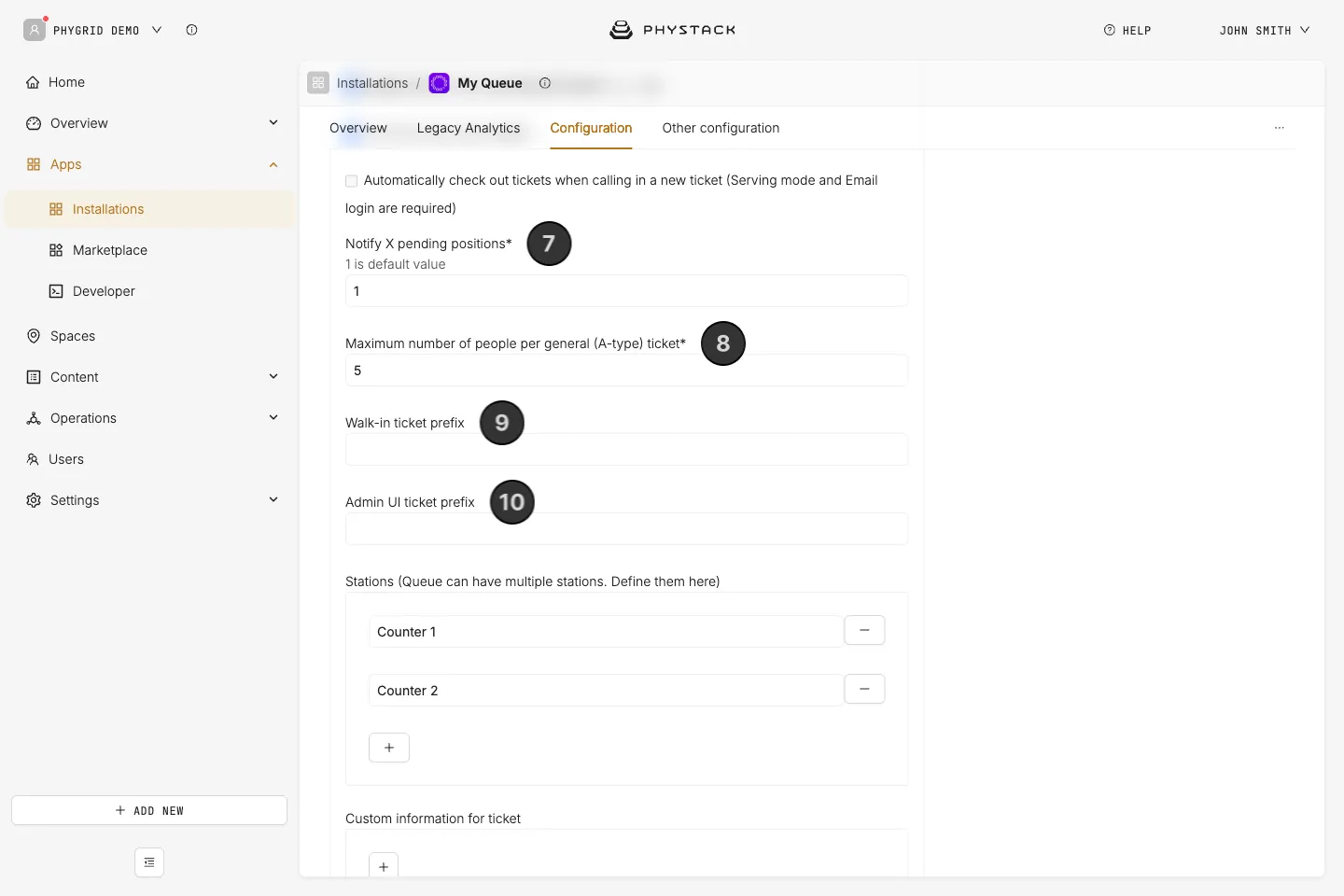Click the purple My Queue app icon

coord(439,83)
